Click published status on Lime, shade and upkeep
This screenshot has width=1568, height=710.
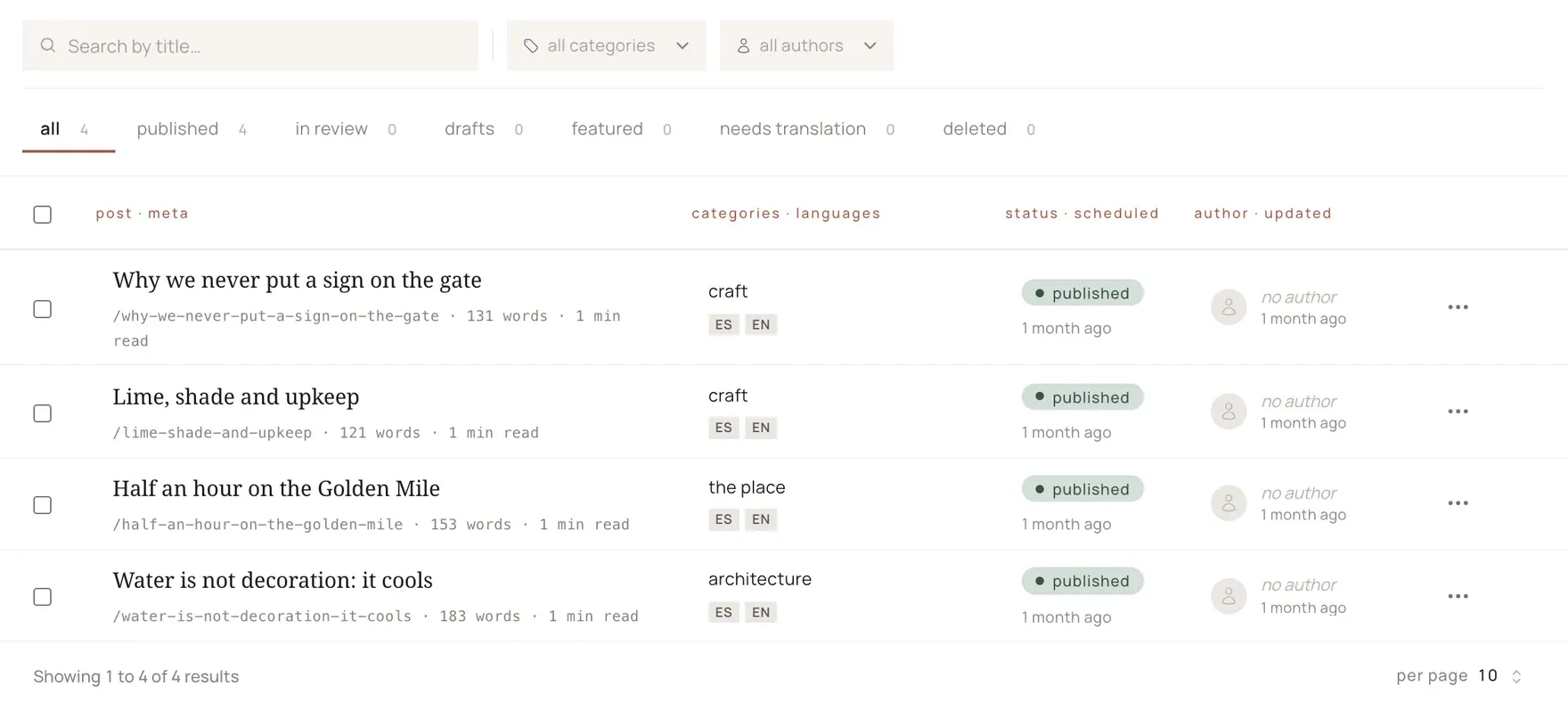[x=1082, y=397]
